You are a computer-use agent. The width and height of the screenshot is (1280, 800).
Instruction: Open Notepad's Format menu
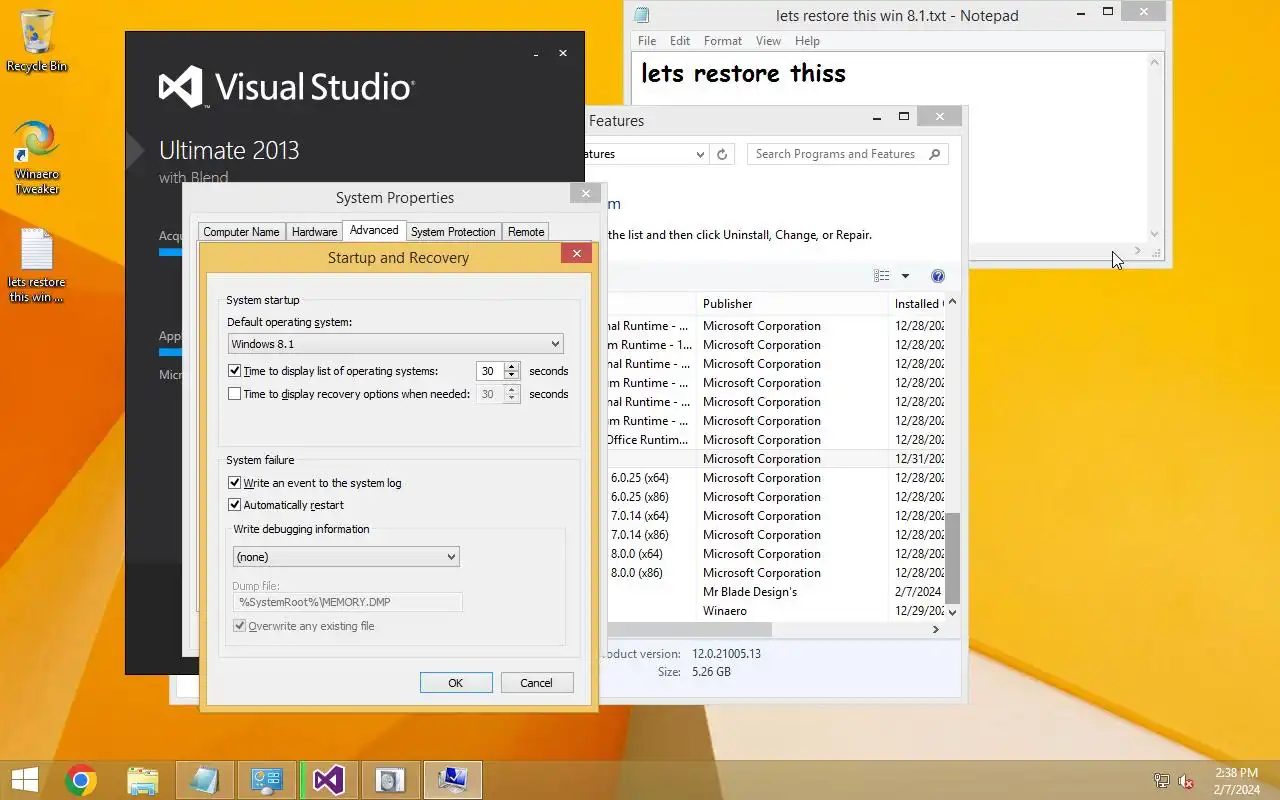click(x=722, y=41)
